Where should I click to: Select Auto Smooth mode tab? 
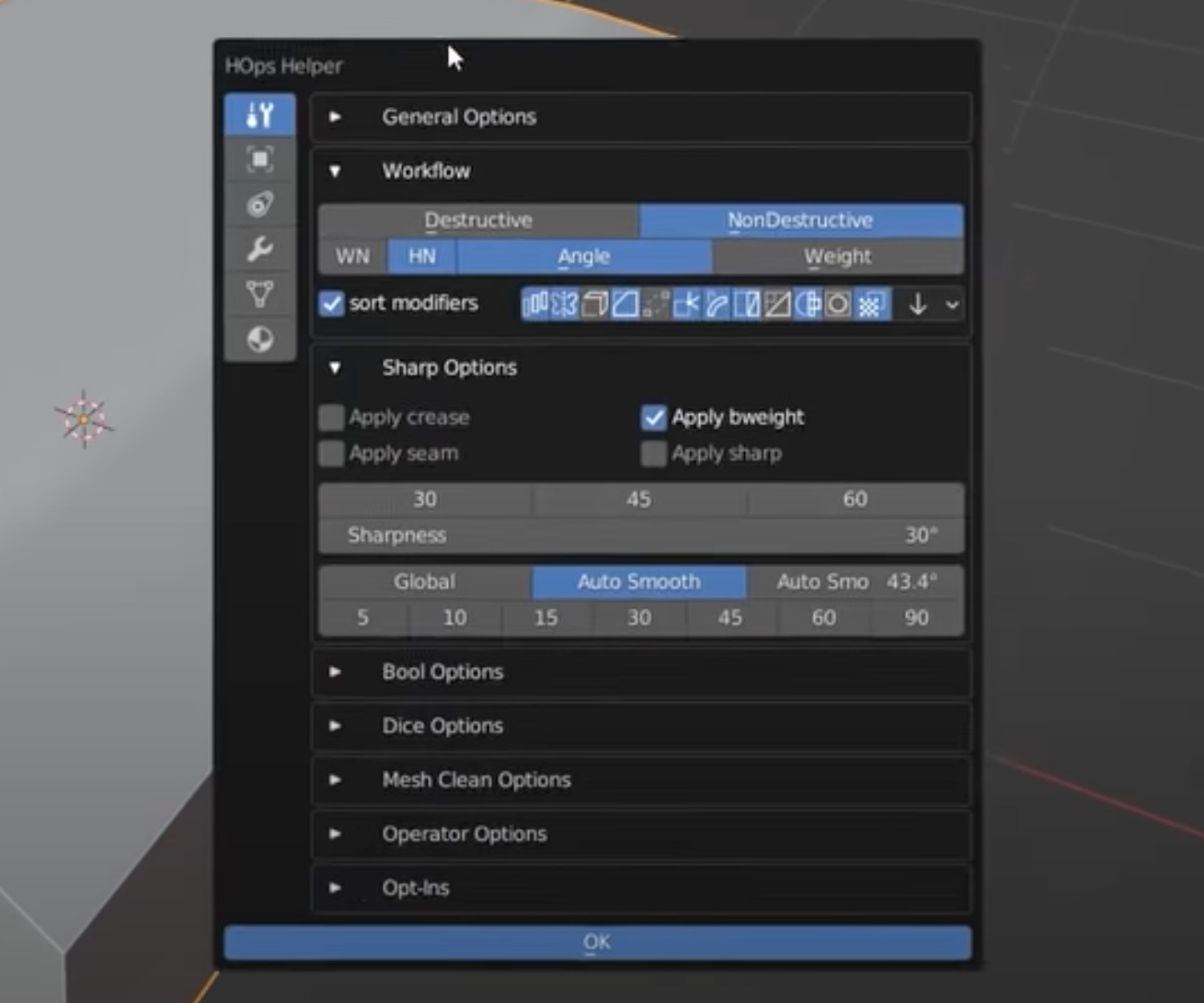[x=639, y=582]
